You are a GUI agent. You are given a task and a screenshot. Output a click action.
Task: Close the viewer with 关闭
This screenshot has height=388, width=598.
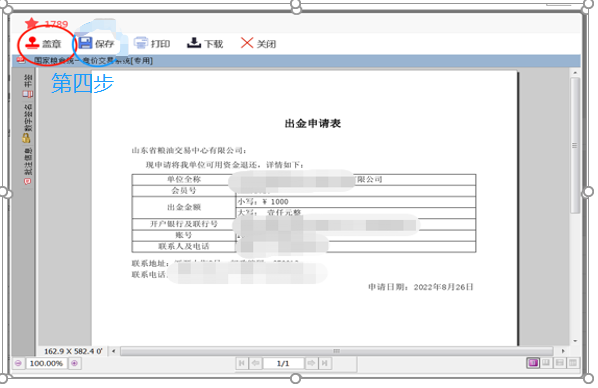pyautogui.click(x=258, y=43)
